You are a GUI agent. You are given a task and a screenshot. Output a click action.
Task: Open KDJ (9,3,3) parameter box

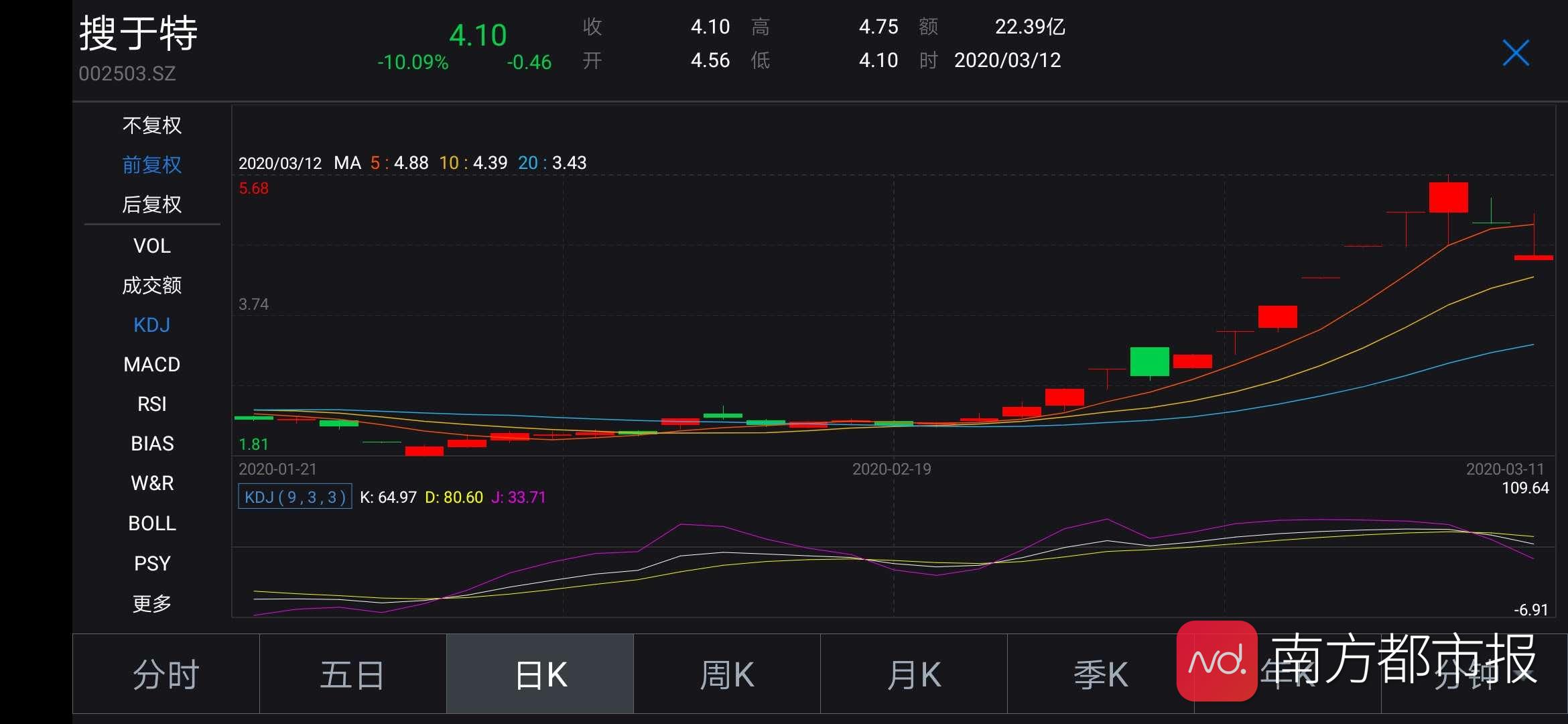pos(295,497)
